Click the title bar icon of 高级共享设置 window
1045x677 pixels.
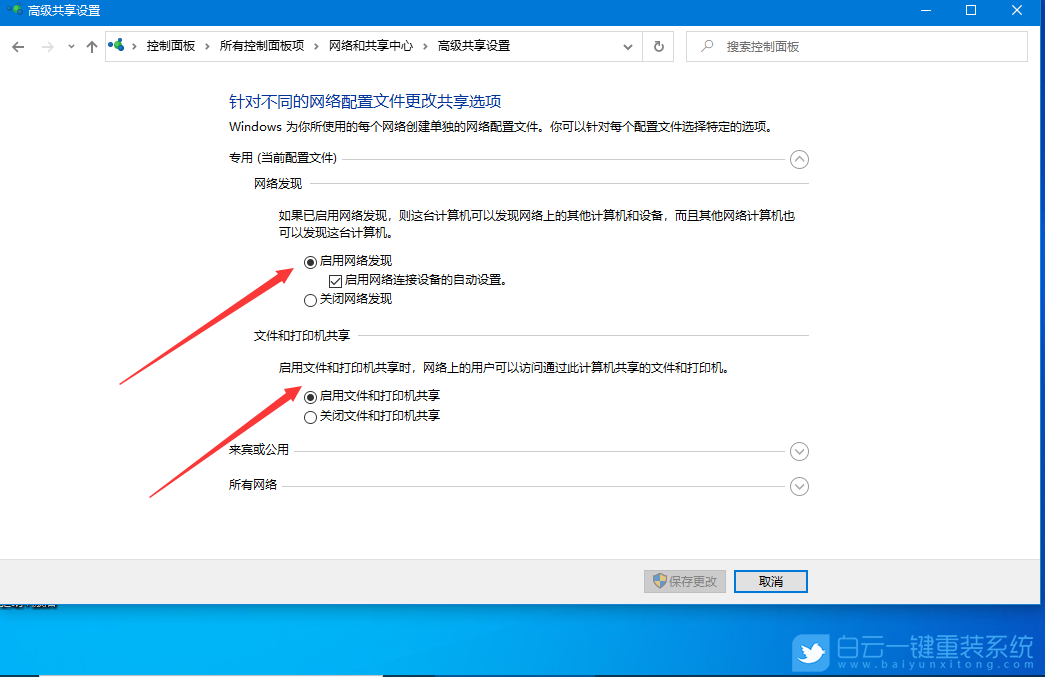(12, 11)
